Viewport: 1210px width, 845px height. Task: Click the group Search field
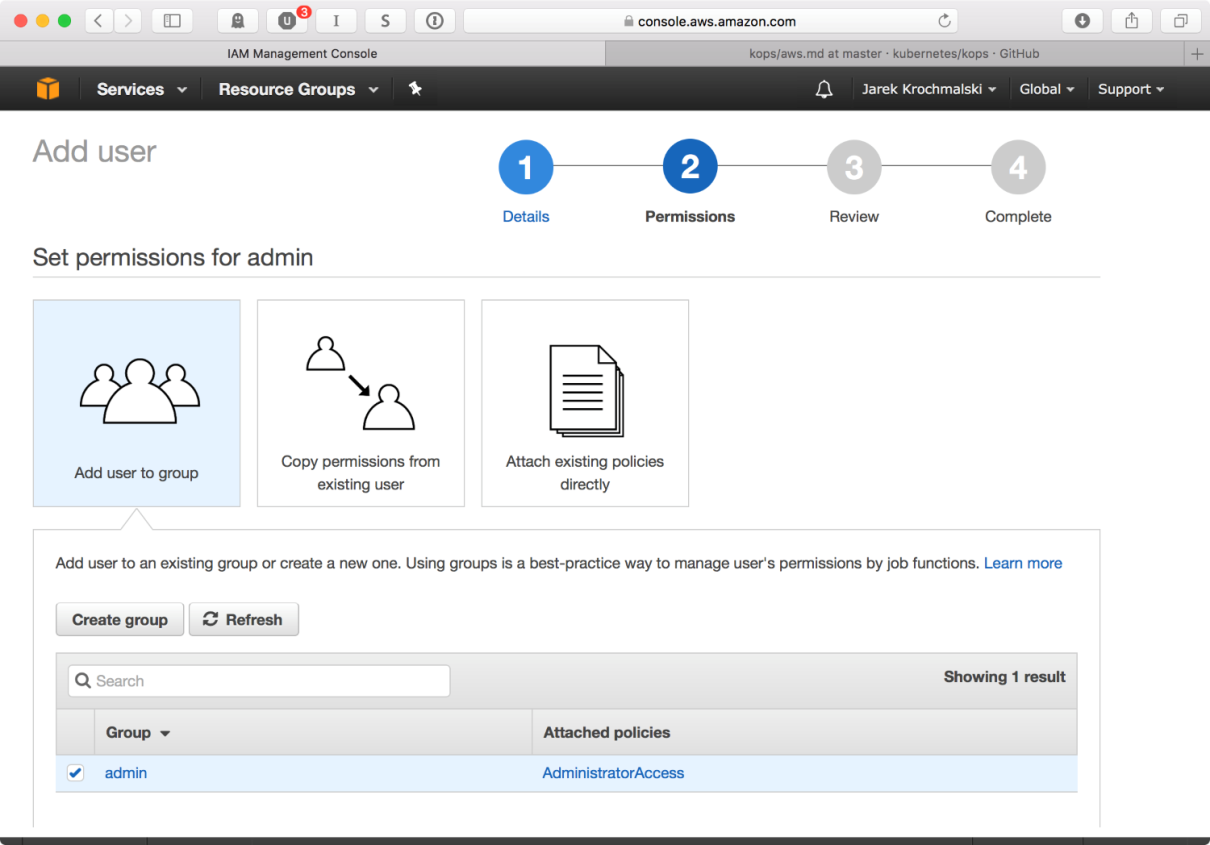[x=259, y=681]
